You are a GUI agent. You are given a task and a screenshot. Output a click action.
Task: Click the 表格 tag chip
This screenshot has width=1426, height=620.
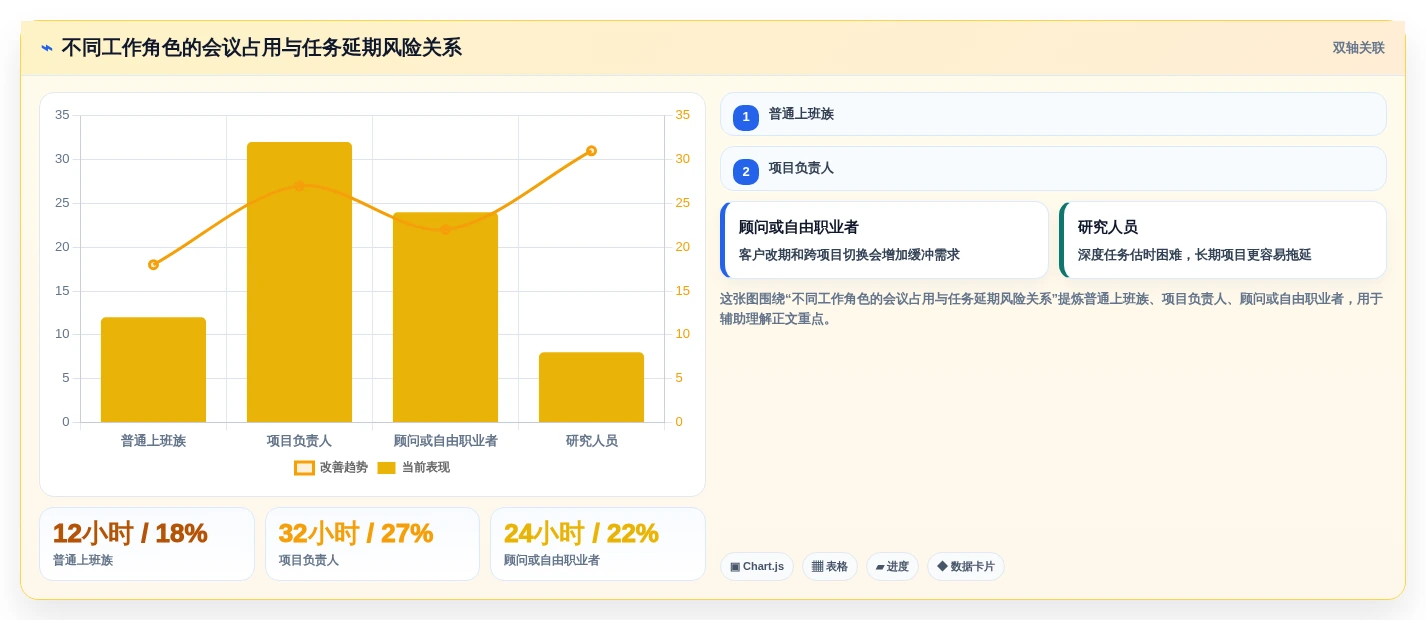pyautogui.click(x=830, y=566)
